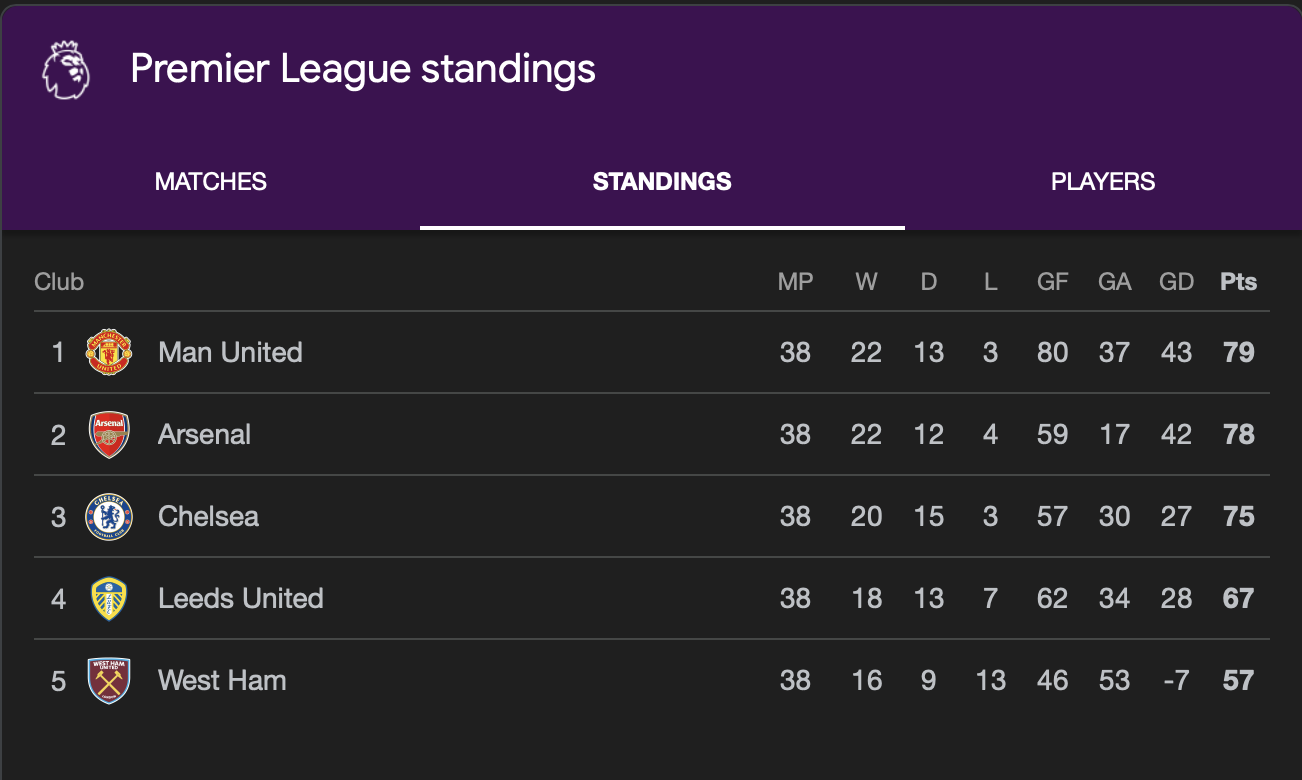This screenshot has width=1302, height=780.
Task: Click Man United's 79 points value
Action: pyautogui.click(x=1238, y=352)
